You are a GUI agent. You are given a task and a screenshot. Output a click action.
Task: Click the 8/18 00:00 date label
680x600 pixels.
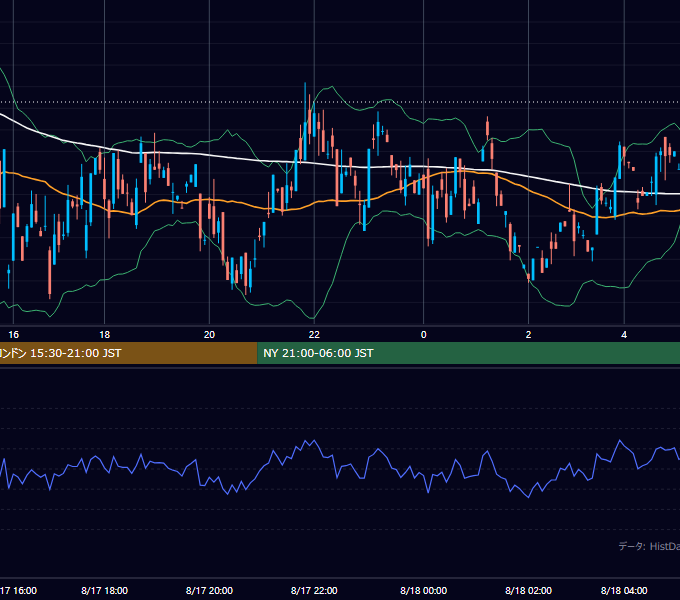coord(424,590)
